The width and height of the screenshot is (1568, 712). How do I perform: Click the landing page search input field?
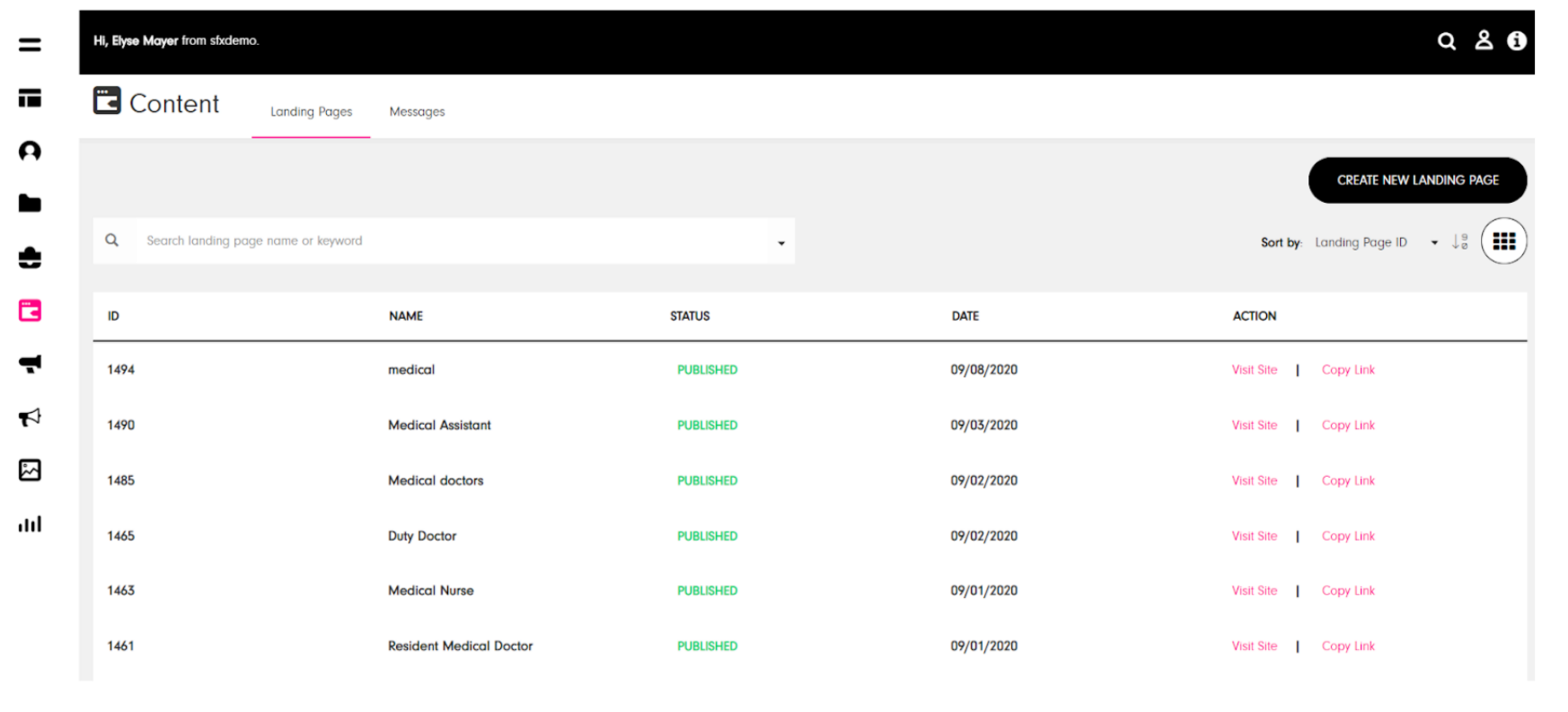[449, 241]
